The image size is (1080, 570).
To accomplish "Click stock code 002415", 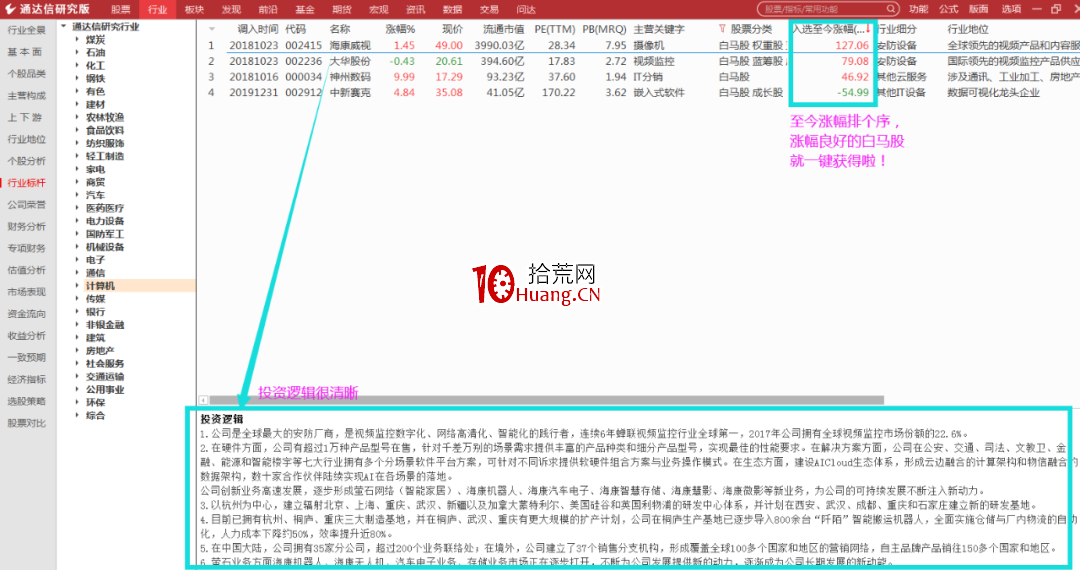I will [x=304, y=45].
